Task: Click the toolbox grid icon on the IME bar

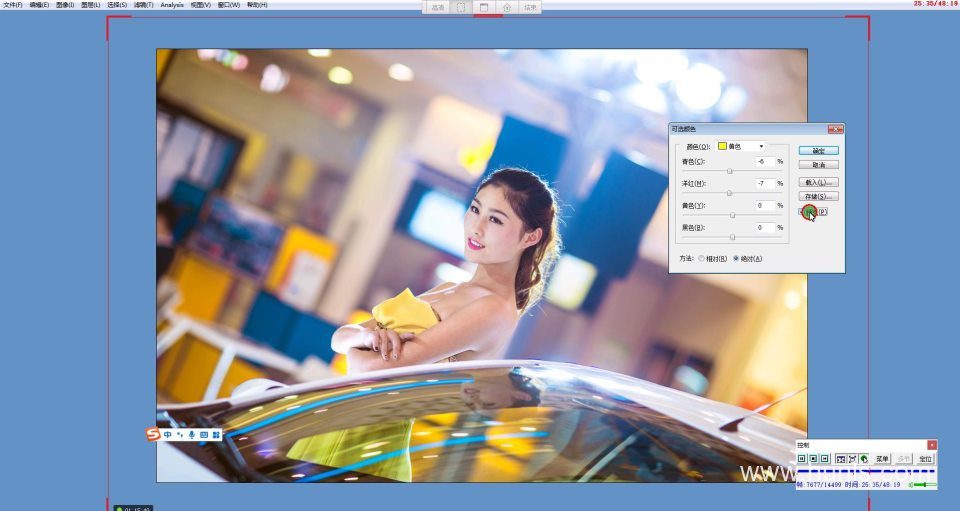Action: (216, 435)
